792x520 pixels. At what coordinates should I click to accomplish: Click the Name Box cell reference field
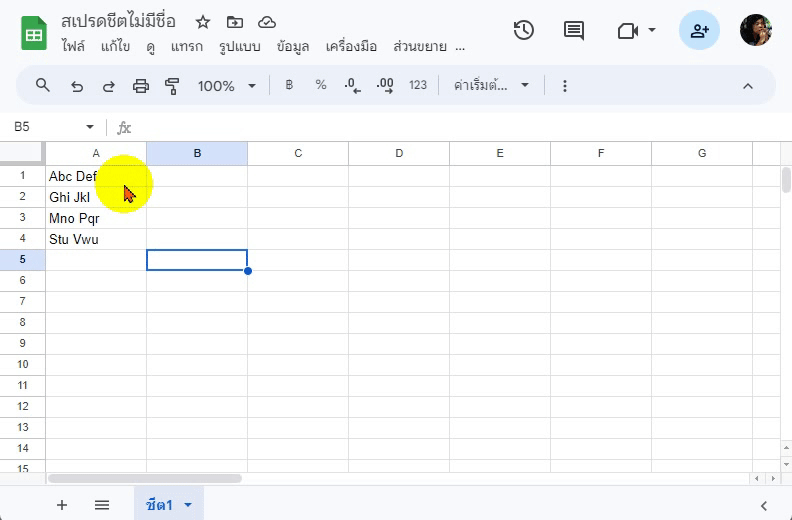[x=50, y=127]
